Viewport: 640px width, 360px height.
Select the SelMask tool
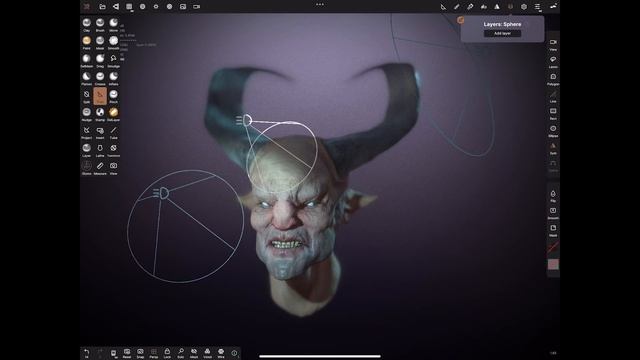[87, 60]
